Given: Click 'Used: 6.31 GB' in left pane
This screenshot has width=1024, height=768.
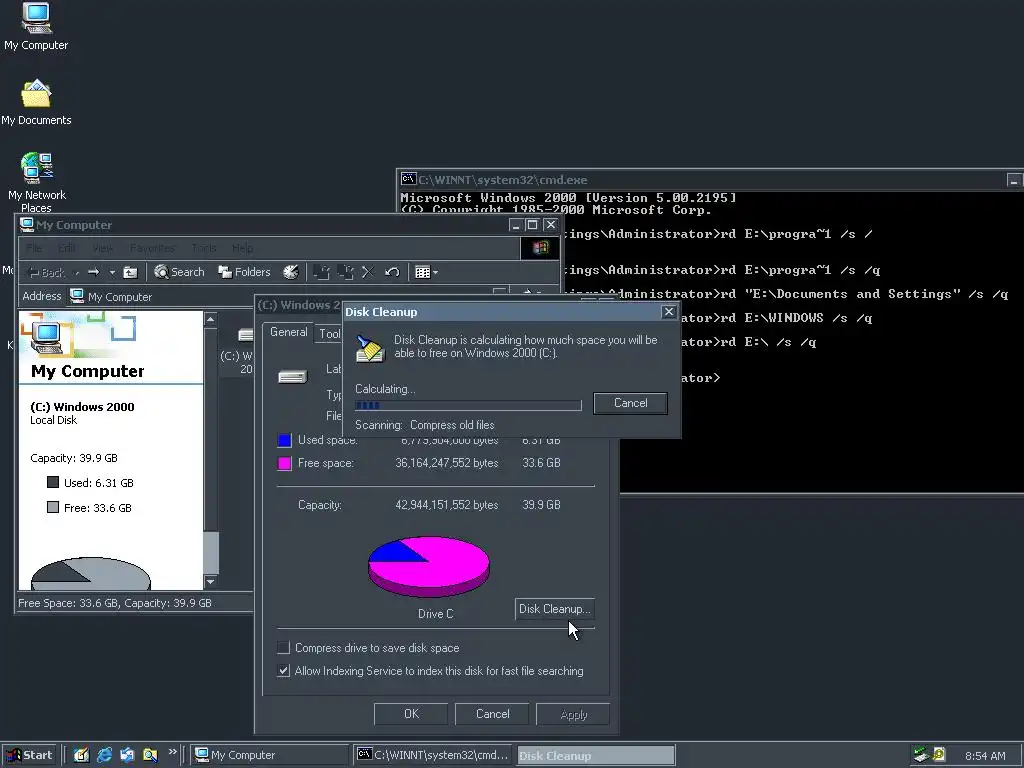Looking at the screenshot, I should [99, 483].
